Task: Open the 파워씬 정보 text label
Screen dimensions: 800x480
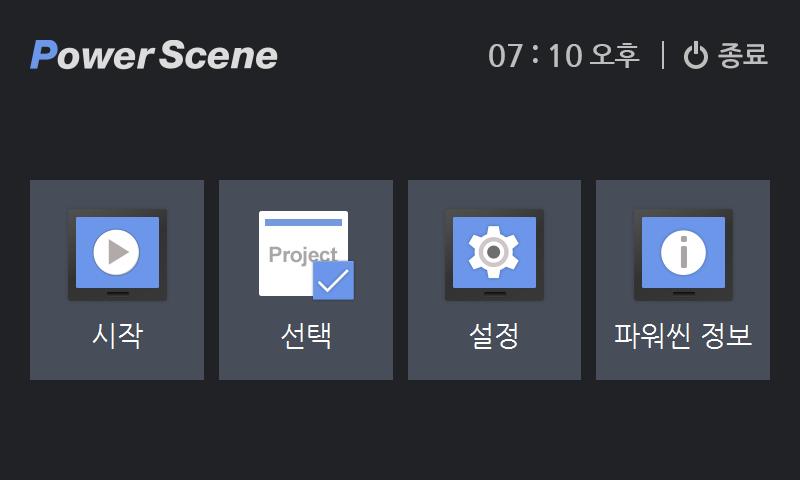Action: point(683,336)
